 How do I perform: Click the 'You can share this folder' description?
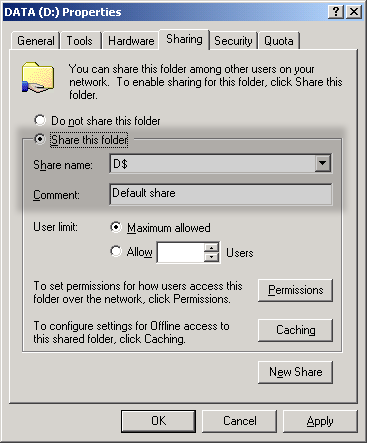206,82
